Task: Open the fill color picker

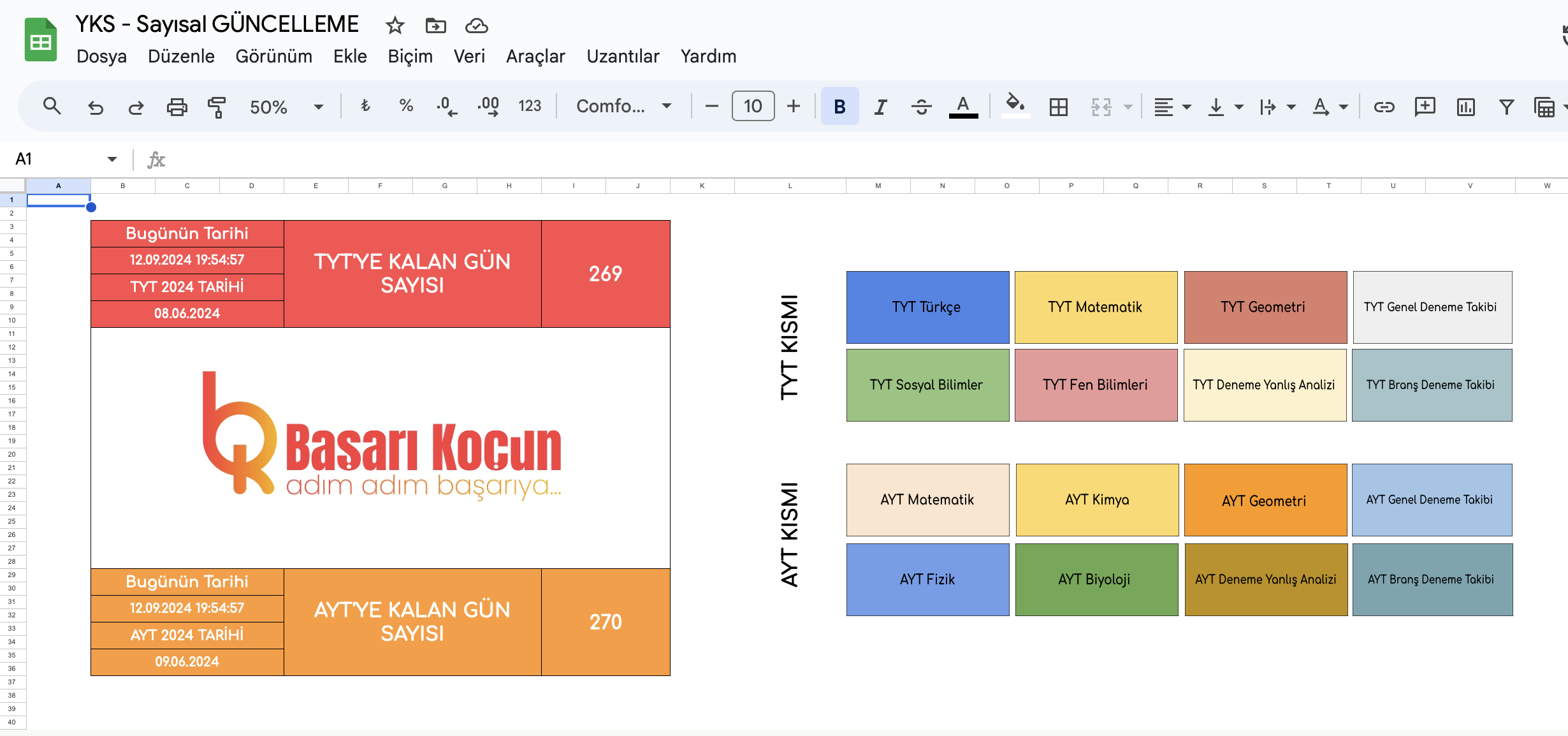Action: [x=1015, y=106]
